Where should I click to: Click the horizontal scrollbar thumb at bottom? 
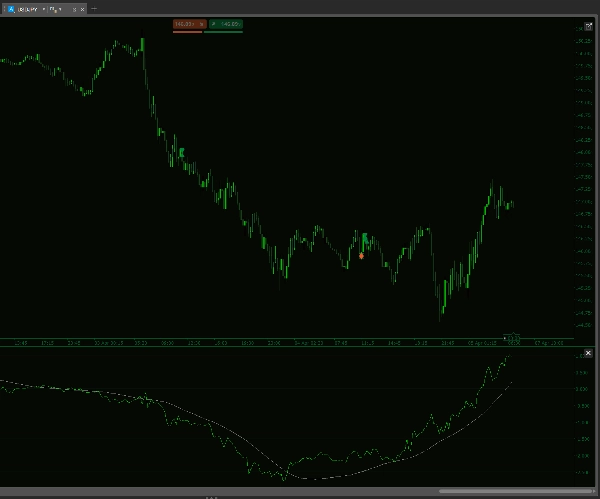pos(515,491)
